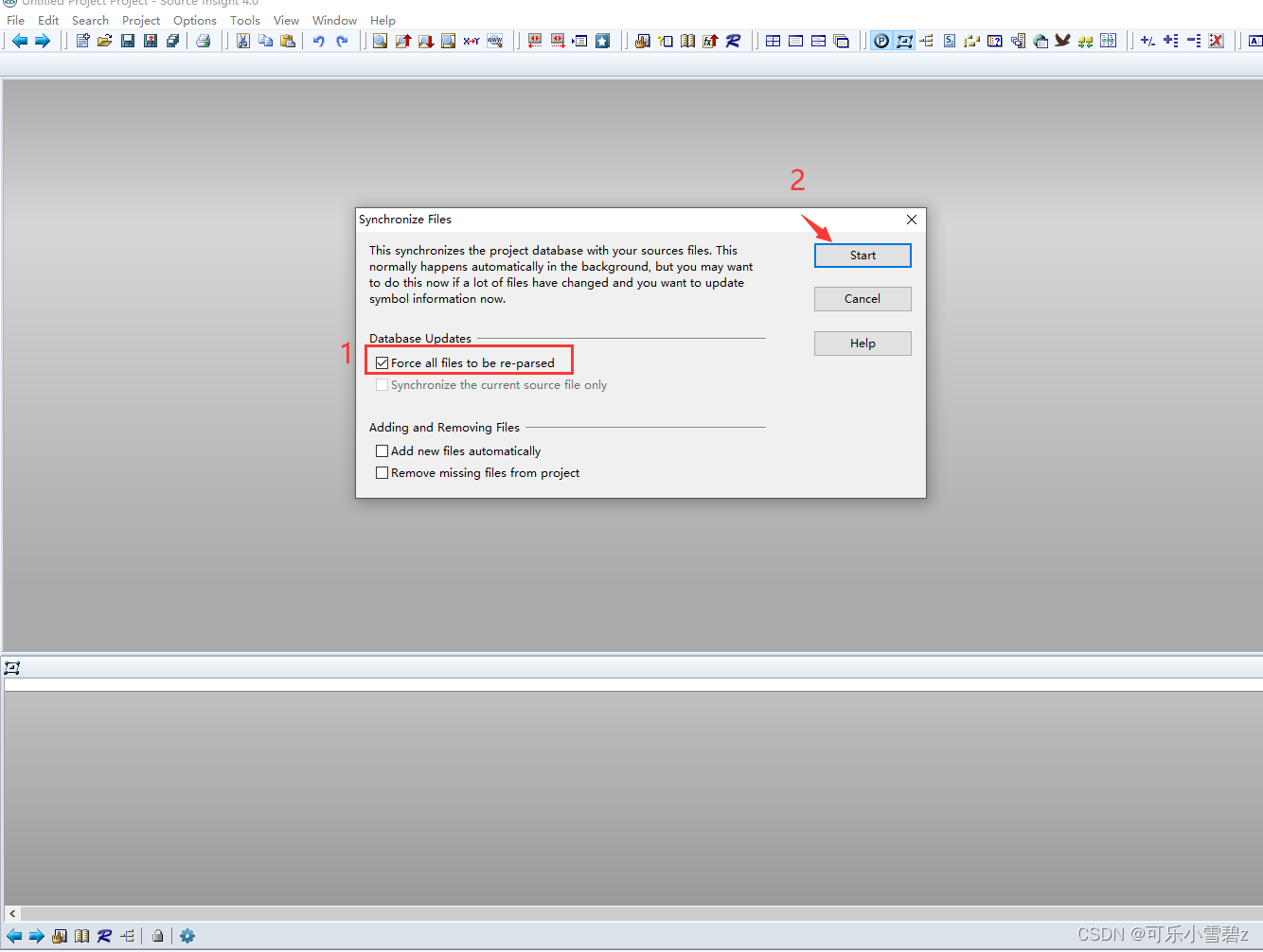Click the brown bird icon in toolbar
This screenshot has height=952, width=1263.
pyautogui.click(x=1062, y=41)
